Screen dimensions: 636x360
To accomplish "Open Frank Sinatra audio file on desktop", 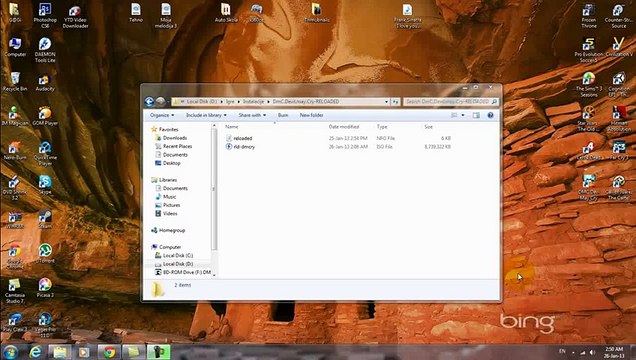I will pos(408,15).
